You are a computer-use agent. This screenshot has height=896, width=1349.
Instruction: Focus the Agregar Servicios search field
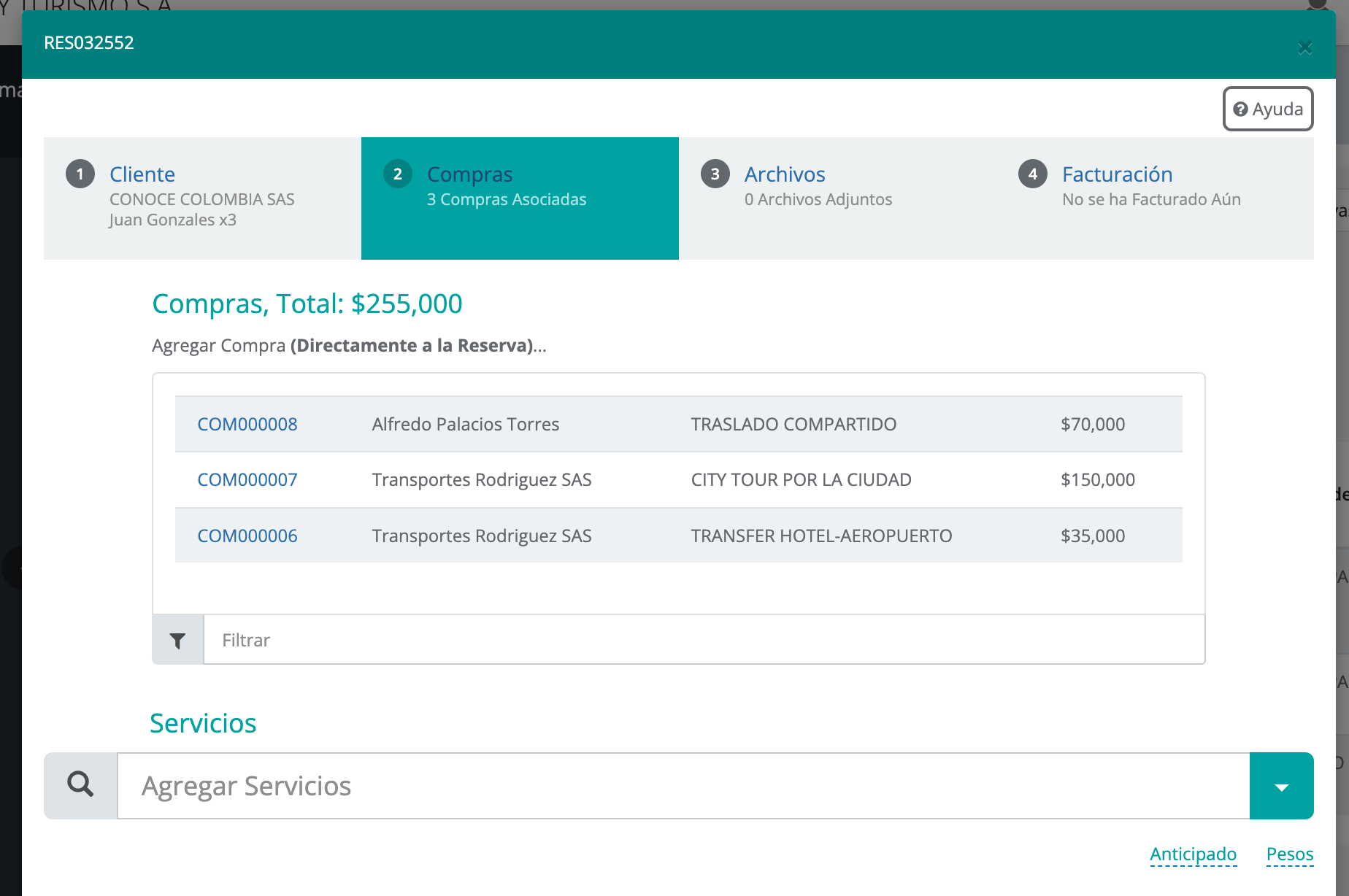tap(683, 786)
